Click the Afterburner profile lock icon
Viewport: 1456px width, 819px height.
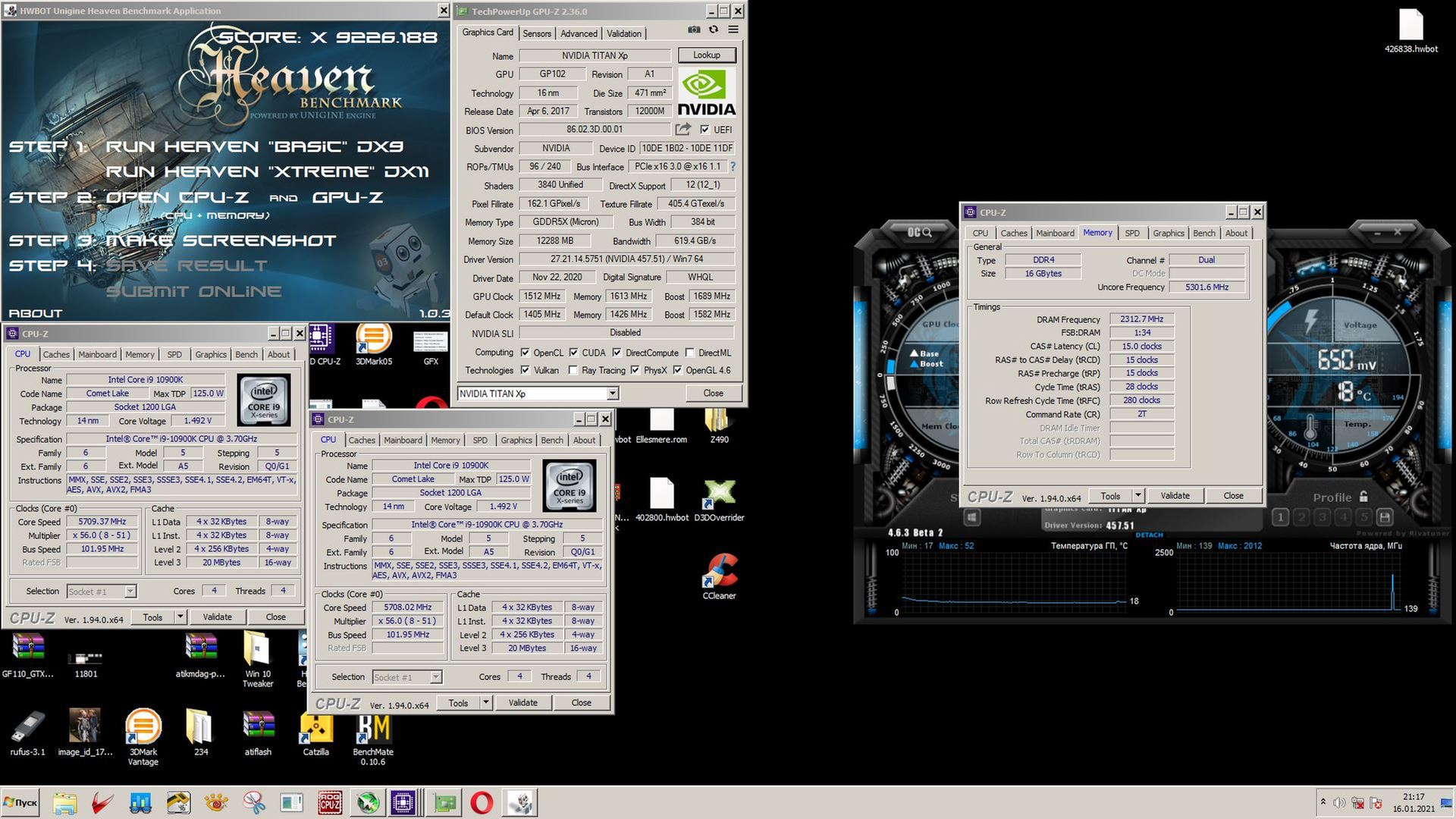(1363, 497)
